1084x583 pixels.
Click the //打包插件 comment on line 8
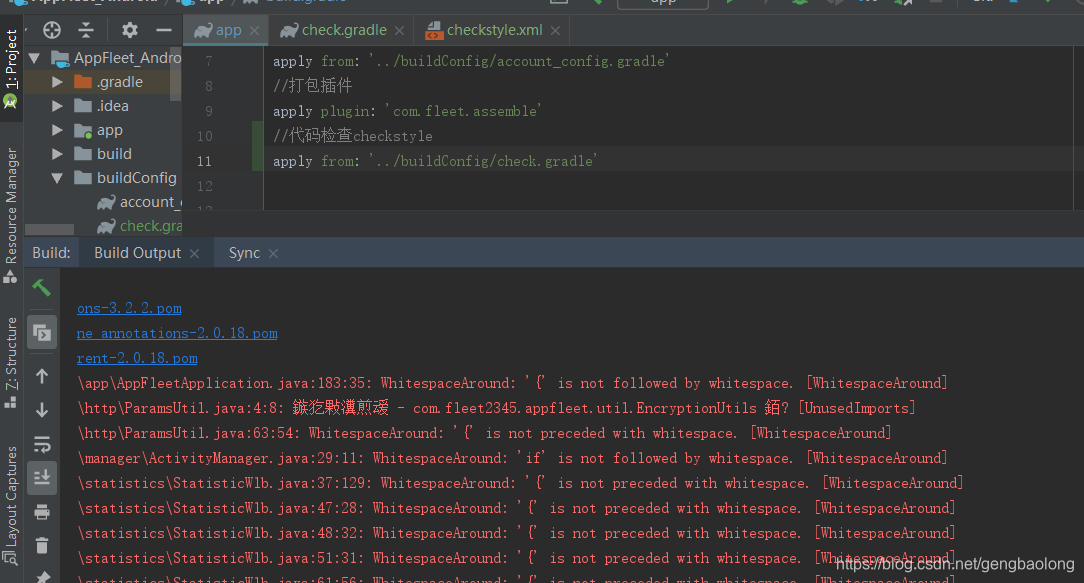tap(312, 86)
